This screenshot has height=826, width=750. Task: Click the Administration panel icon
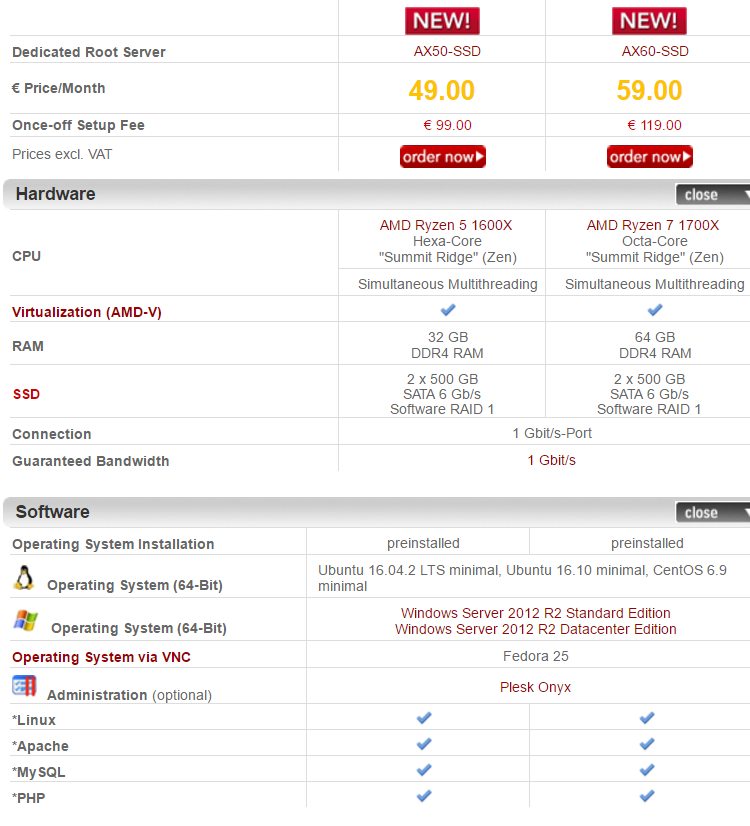click(x=24, y=686)
